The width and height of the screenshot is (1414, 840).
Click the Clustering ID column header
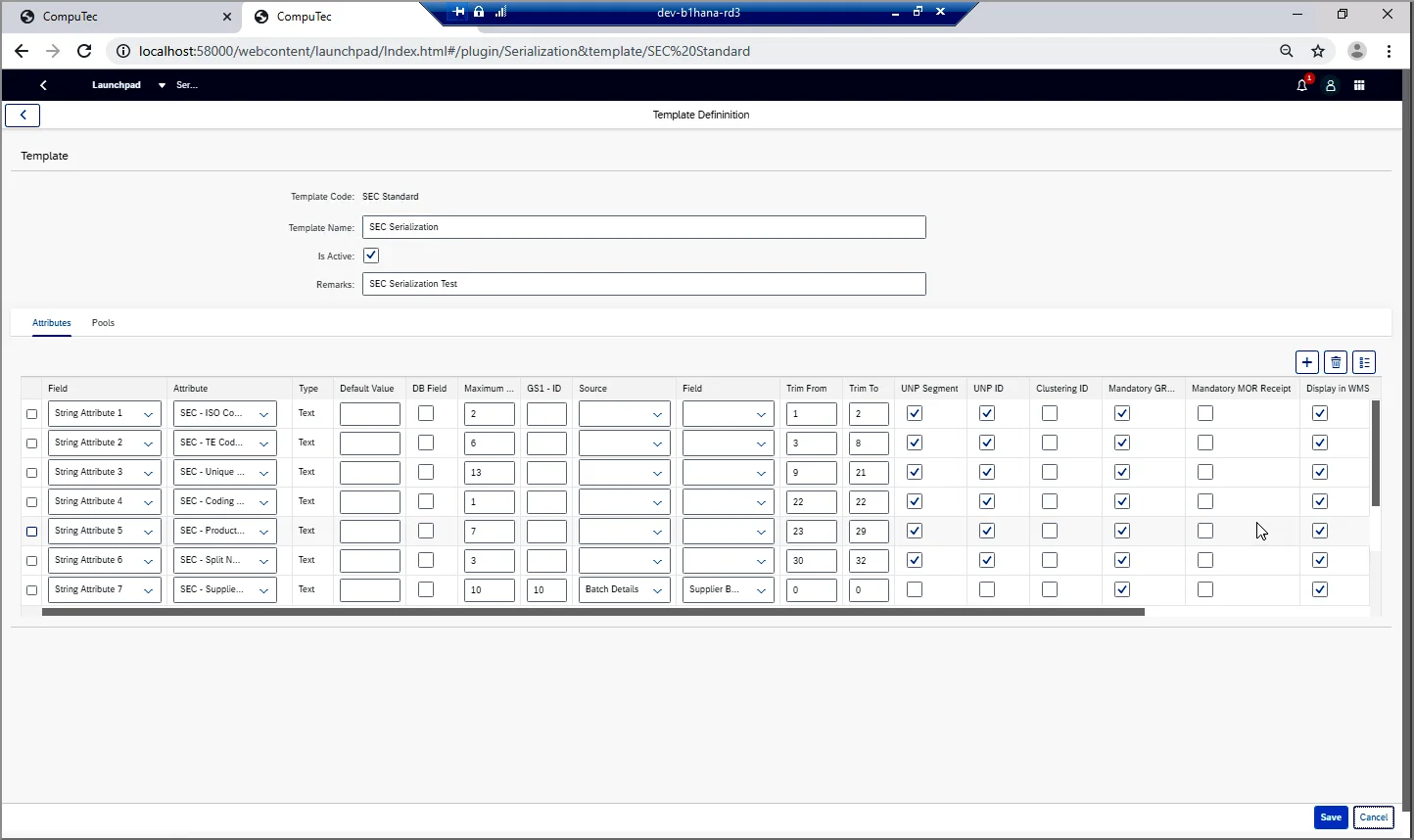1061,389
